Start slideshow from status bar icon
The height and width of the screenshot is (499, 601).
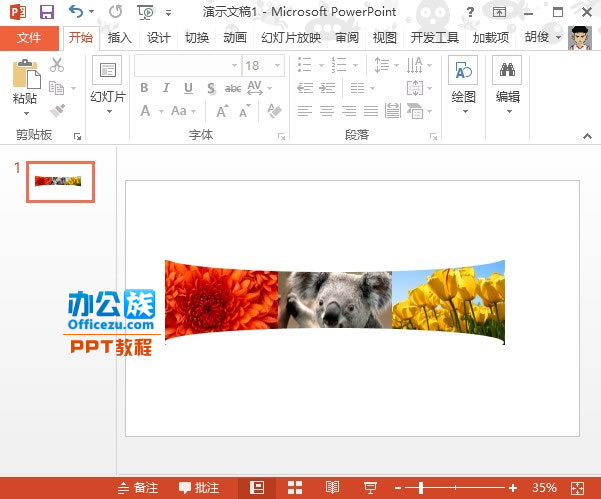369,487
